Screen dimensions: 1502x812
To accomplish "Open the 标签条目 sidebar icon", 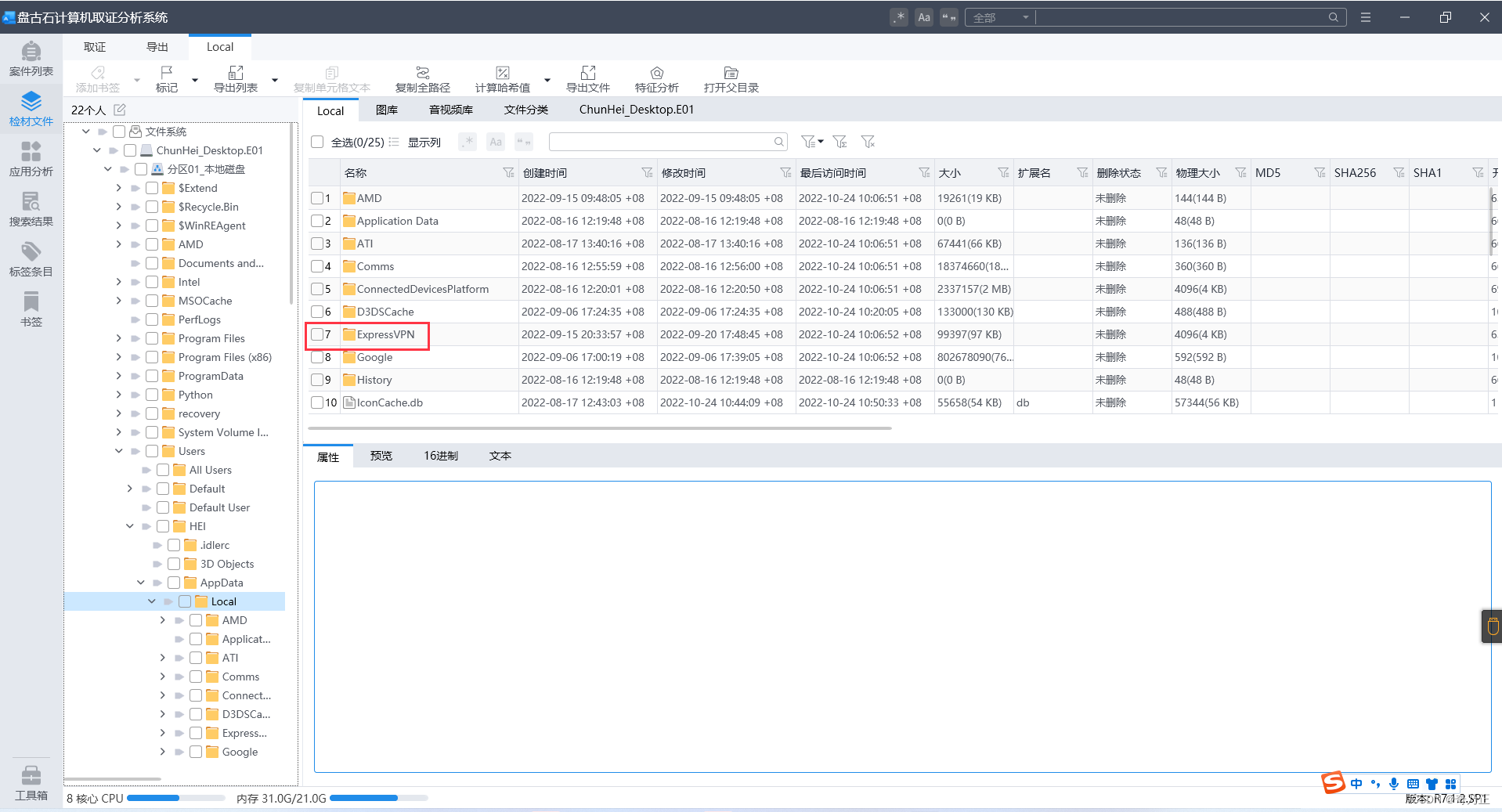I will [31, 259].
